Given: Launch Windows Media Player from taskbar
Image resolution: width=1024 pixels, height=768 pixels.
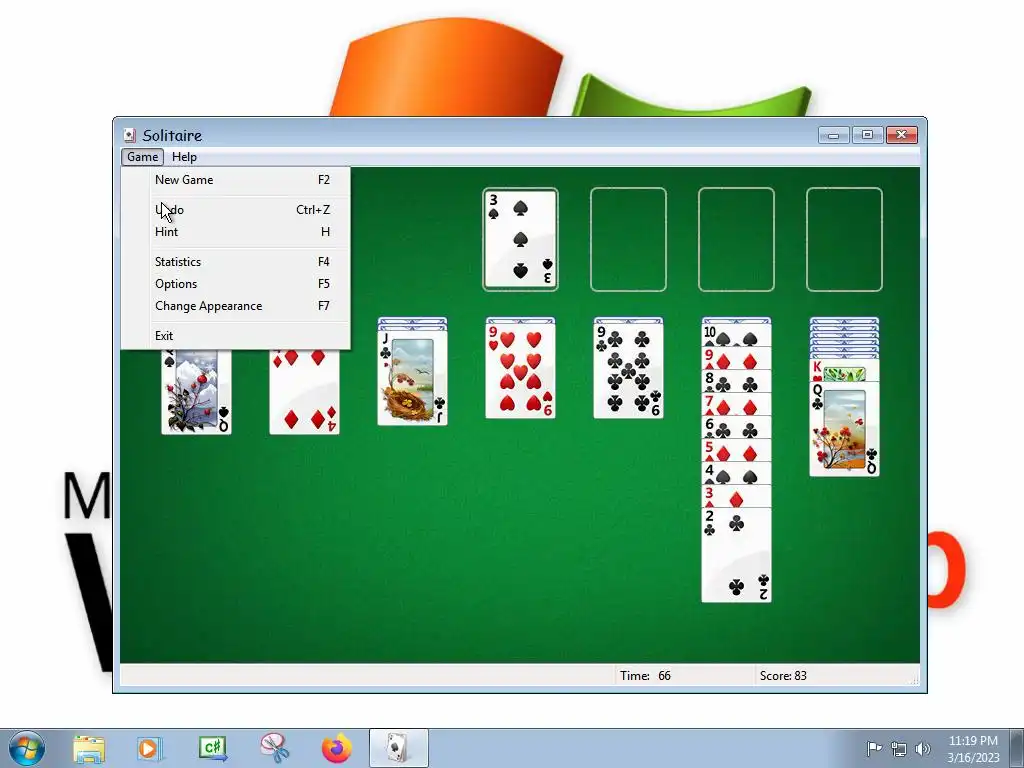Looking at the screenshot, I should pyautogui.click(x=149, y=749).
